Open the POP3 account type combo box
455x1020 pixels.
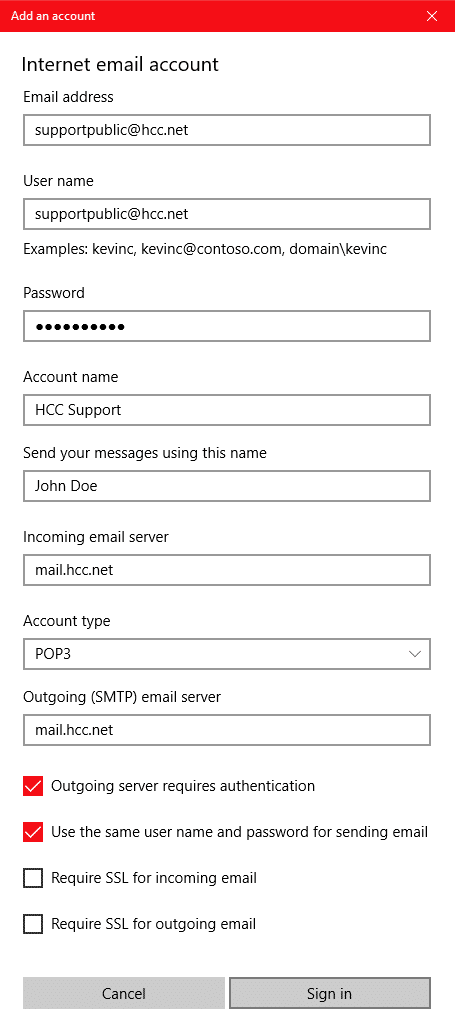(227, 654)
